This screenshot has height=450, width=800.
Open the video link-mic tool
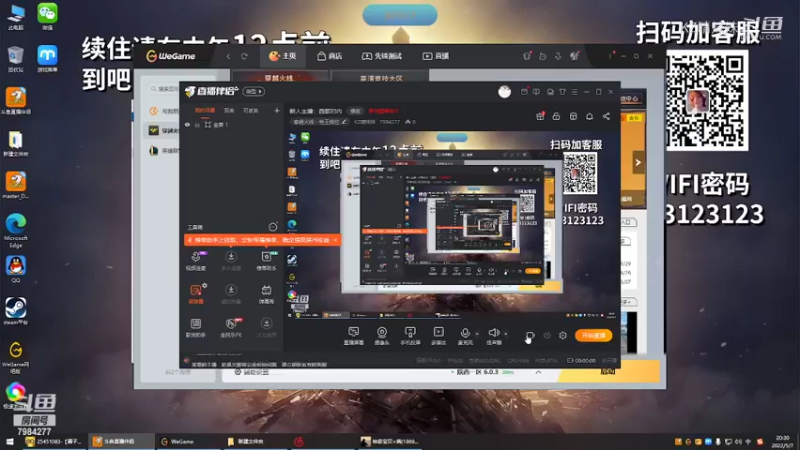[x=195, y=261]
